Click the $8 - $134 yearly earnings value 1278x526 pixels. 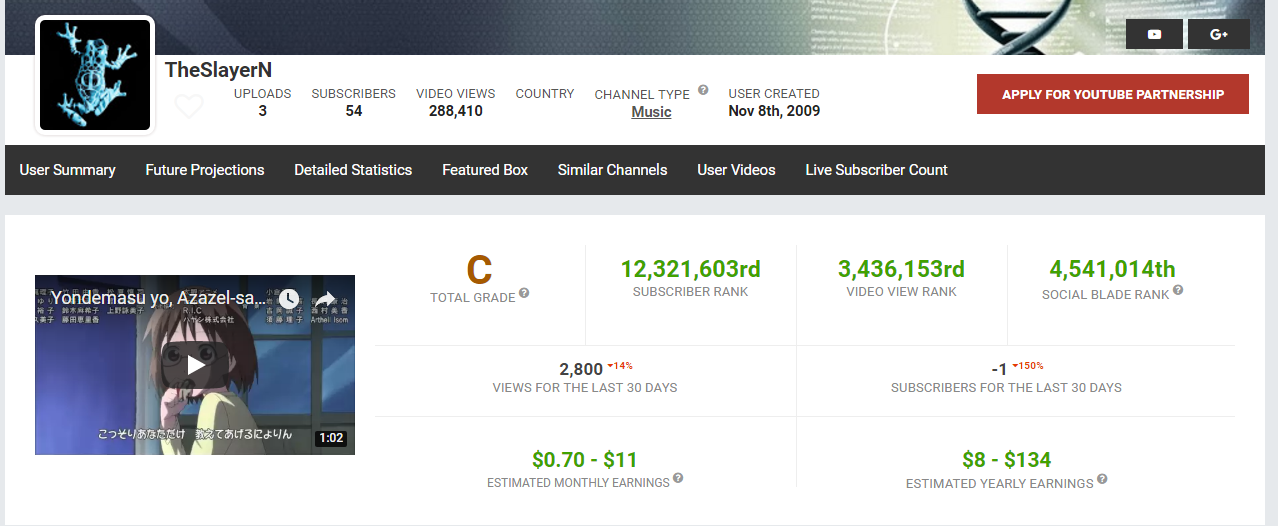coord(1007,460)
